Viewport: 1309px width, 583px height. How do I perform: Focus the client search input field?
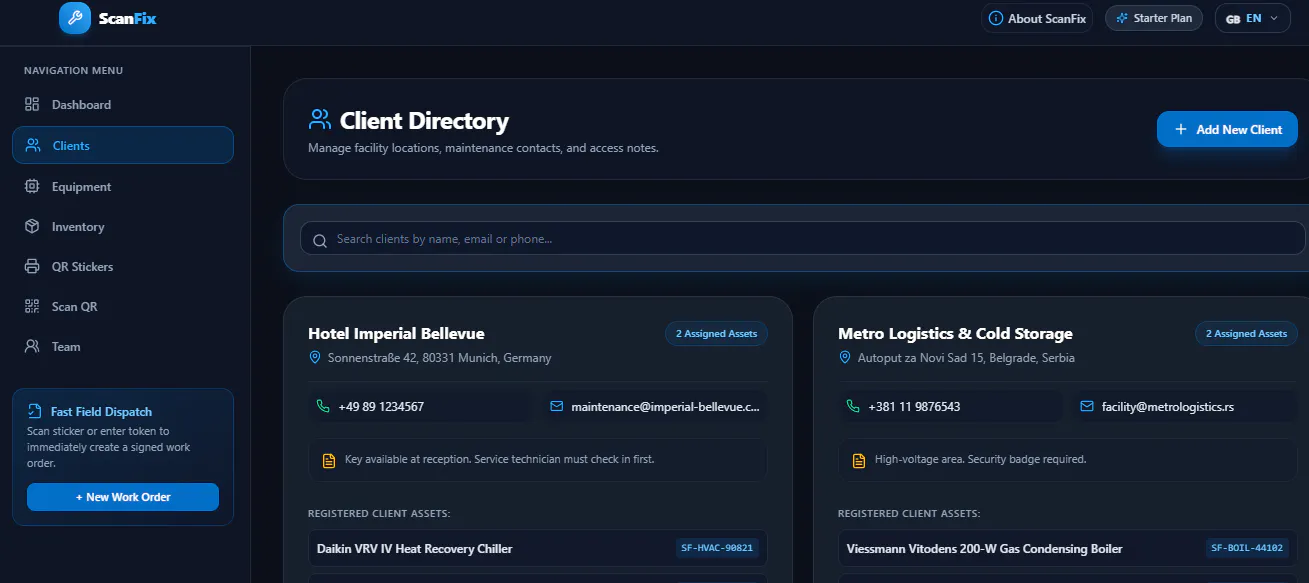tap(803, 239)
